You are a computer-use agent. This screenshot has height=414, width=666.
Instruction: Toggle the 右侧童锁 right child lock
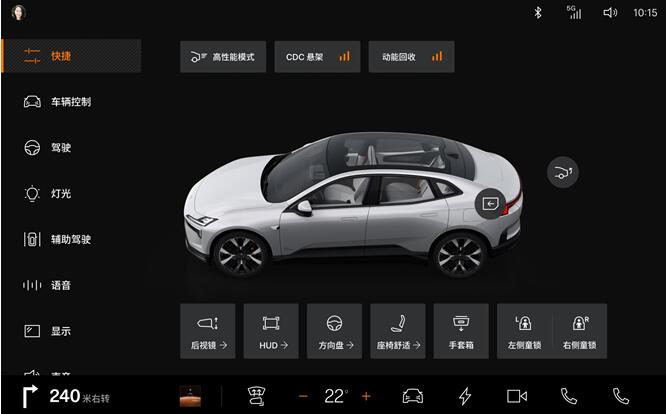click(578, 331)
